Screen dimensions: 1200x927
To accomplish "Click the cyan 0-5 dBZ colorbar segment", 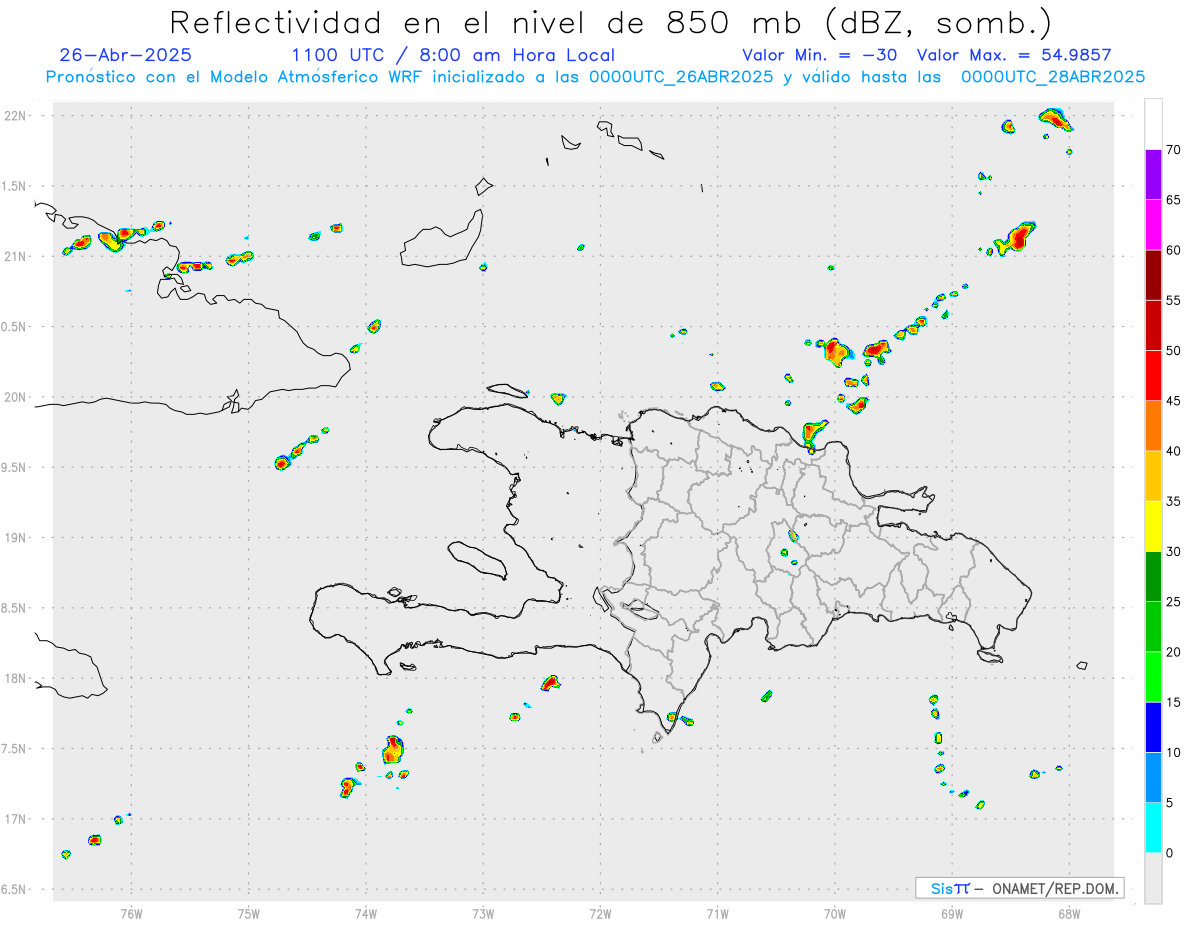I will click(x=1153, y=828).
